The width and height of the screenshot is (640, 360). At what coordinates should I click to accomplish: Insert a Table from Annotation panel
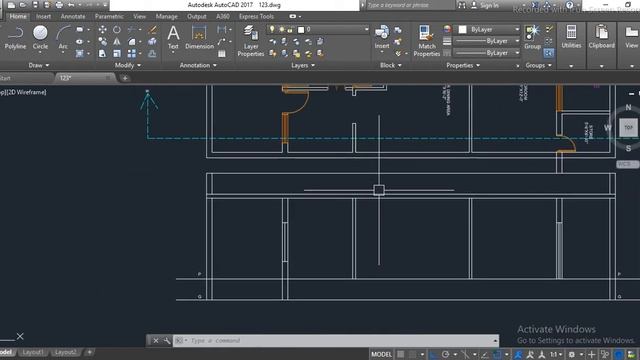tap(222, 53)
